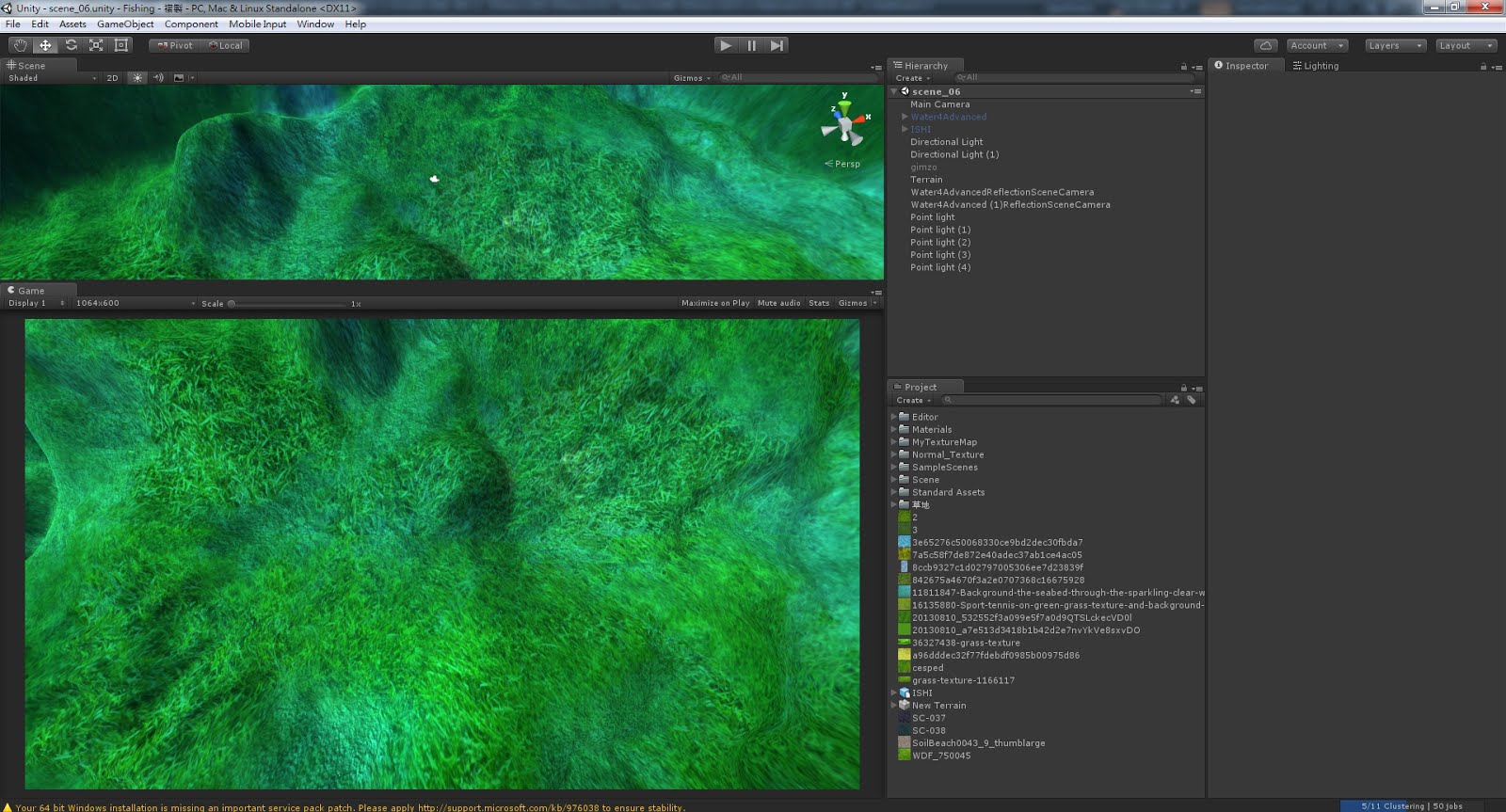Select the Move tool
This screenshot has height=812, width=1506.
(x=45, y=45)
